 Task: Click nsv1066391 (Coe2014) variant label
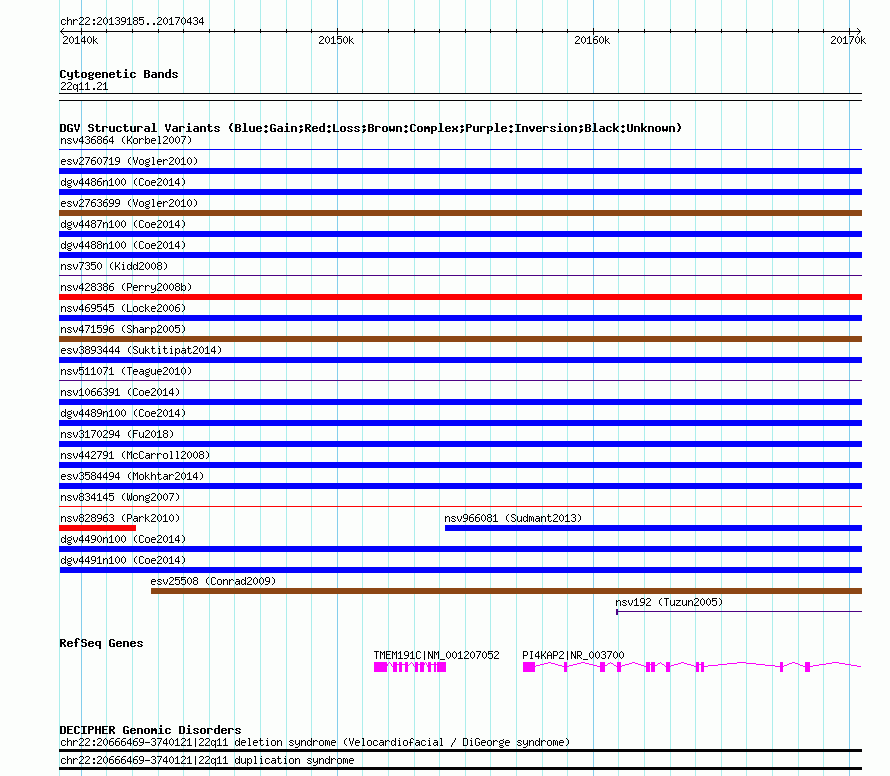point(120,392)
